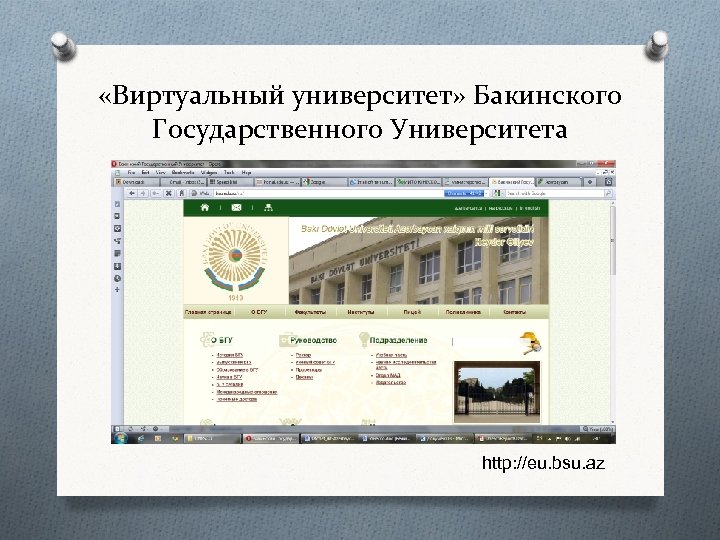Click the http://eu.bsu.az text on slide
Image resolution: width=720 pixels, height=540 pixels.
[x=543, y=462]
